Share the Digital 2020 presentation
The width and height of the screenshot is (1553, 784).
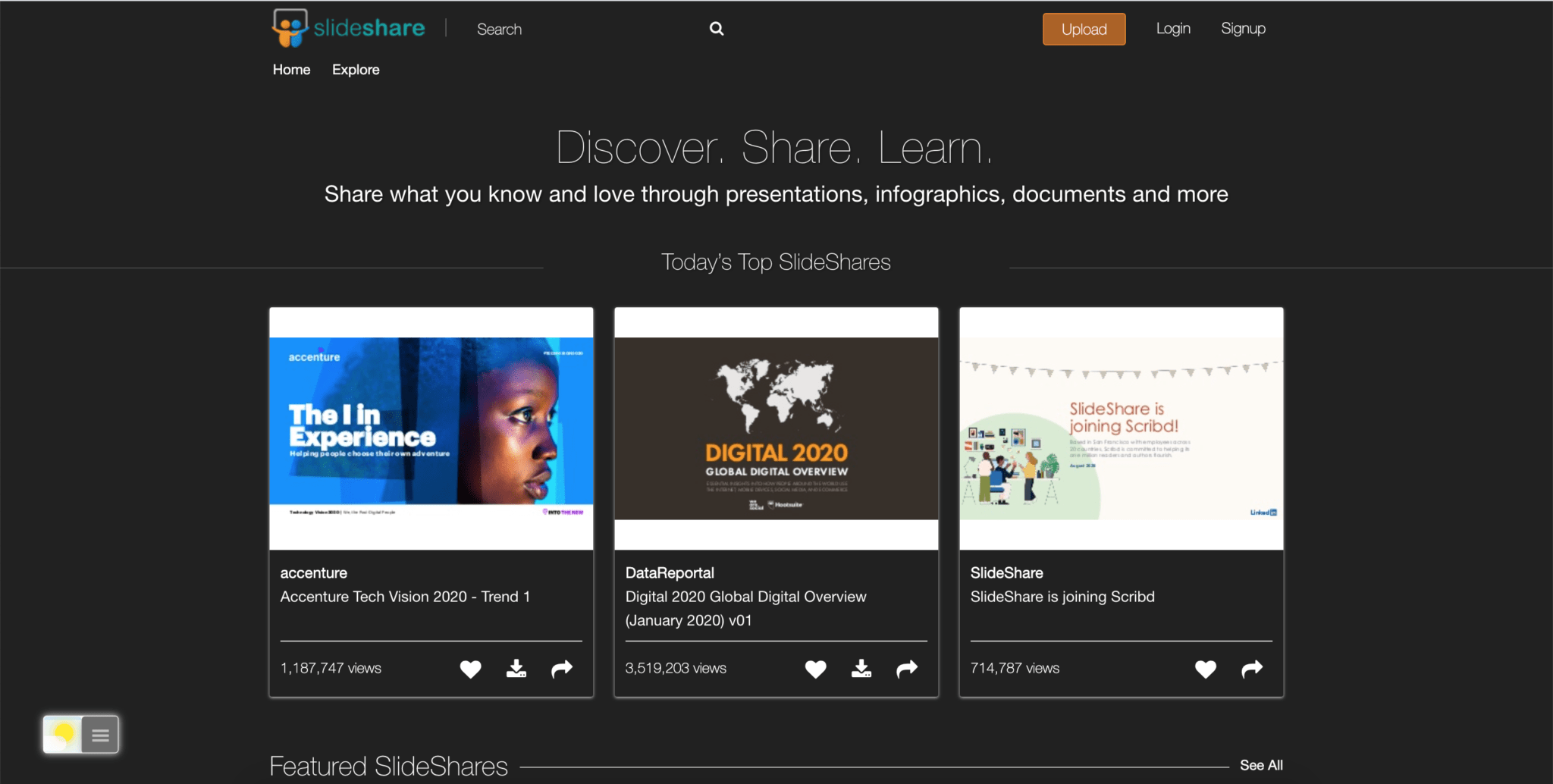click(x=906, y=668)
